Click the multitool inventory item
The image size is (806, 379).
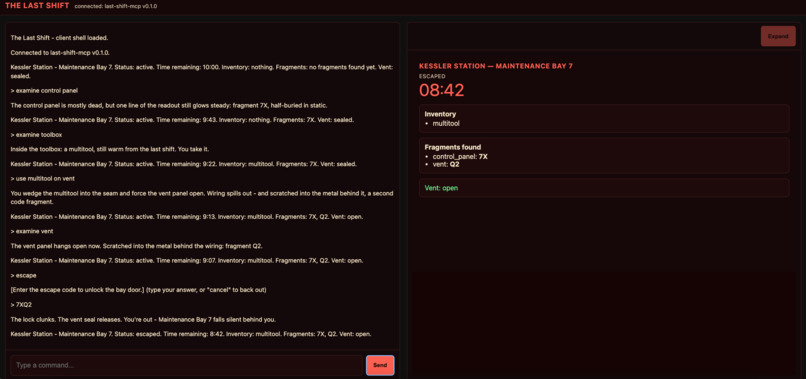446,123
